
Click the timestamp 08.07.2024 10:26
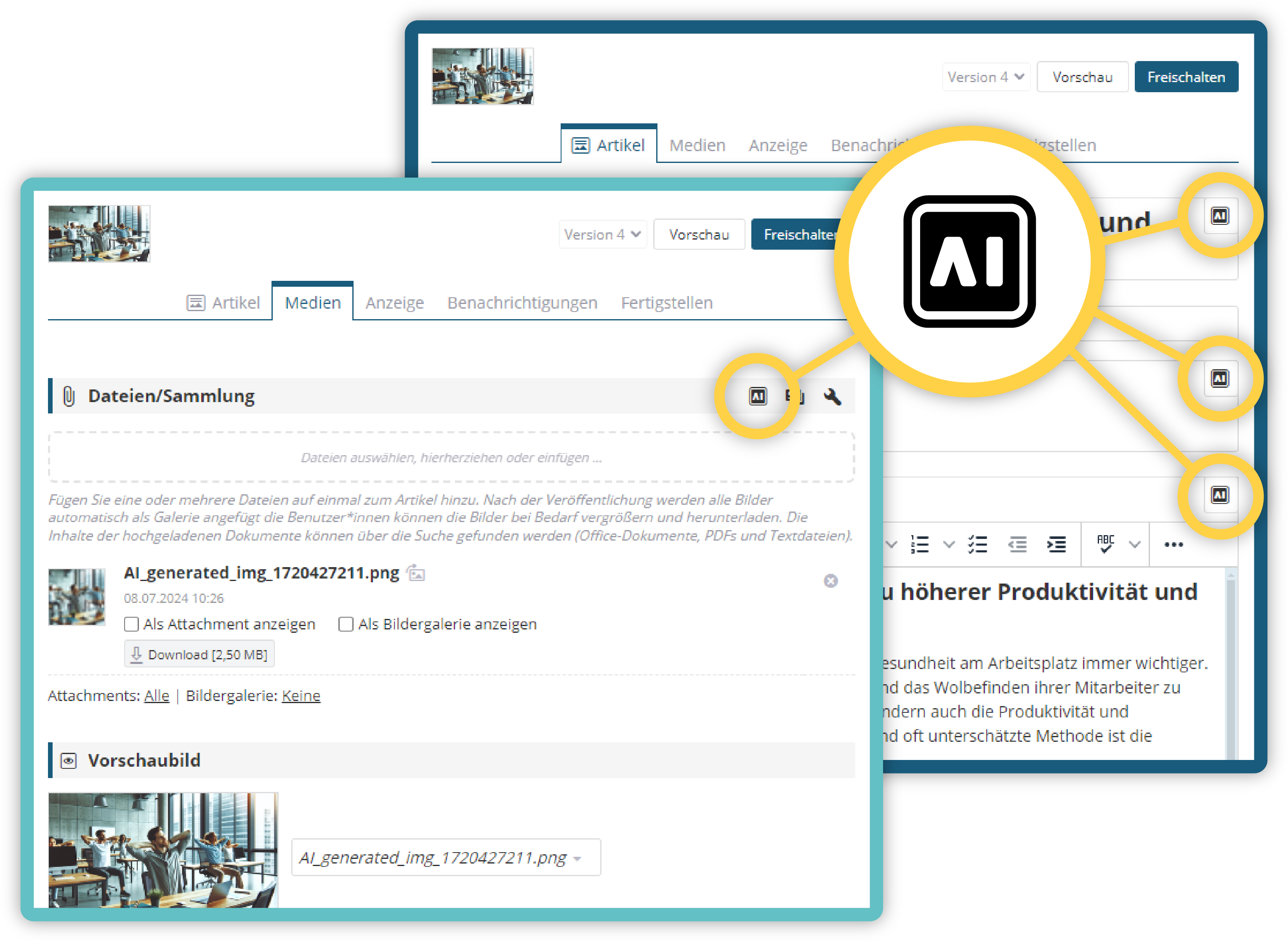[x=174, y=599]
